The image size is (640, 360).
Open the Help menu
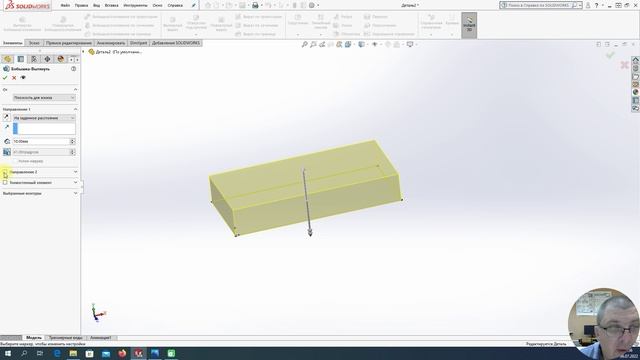pos(175,6)
